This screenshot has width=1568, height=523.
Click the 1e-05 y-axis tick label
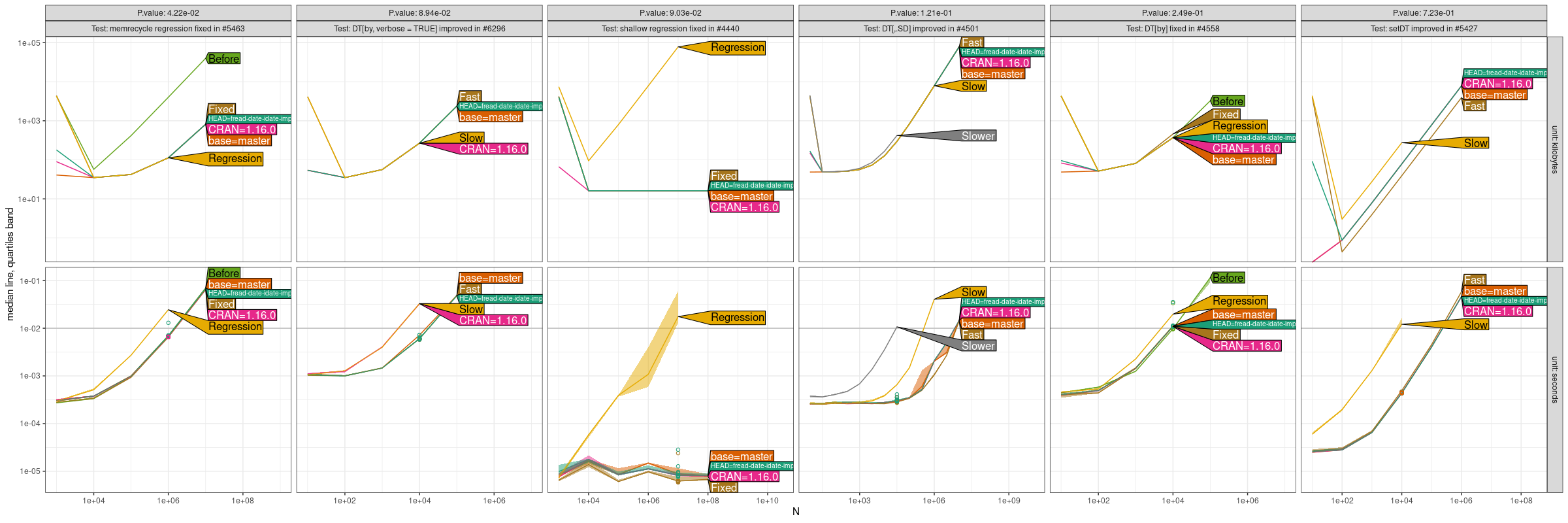tap(30, 471)
